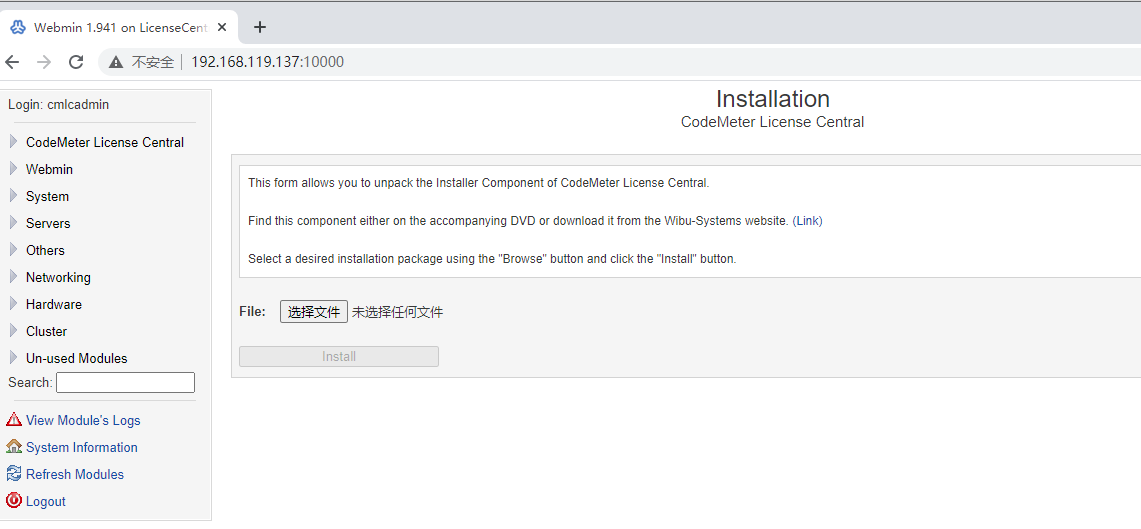Viewport: 1141px width, 529px height.
Task: Click the Logout link
Action: 46,501
